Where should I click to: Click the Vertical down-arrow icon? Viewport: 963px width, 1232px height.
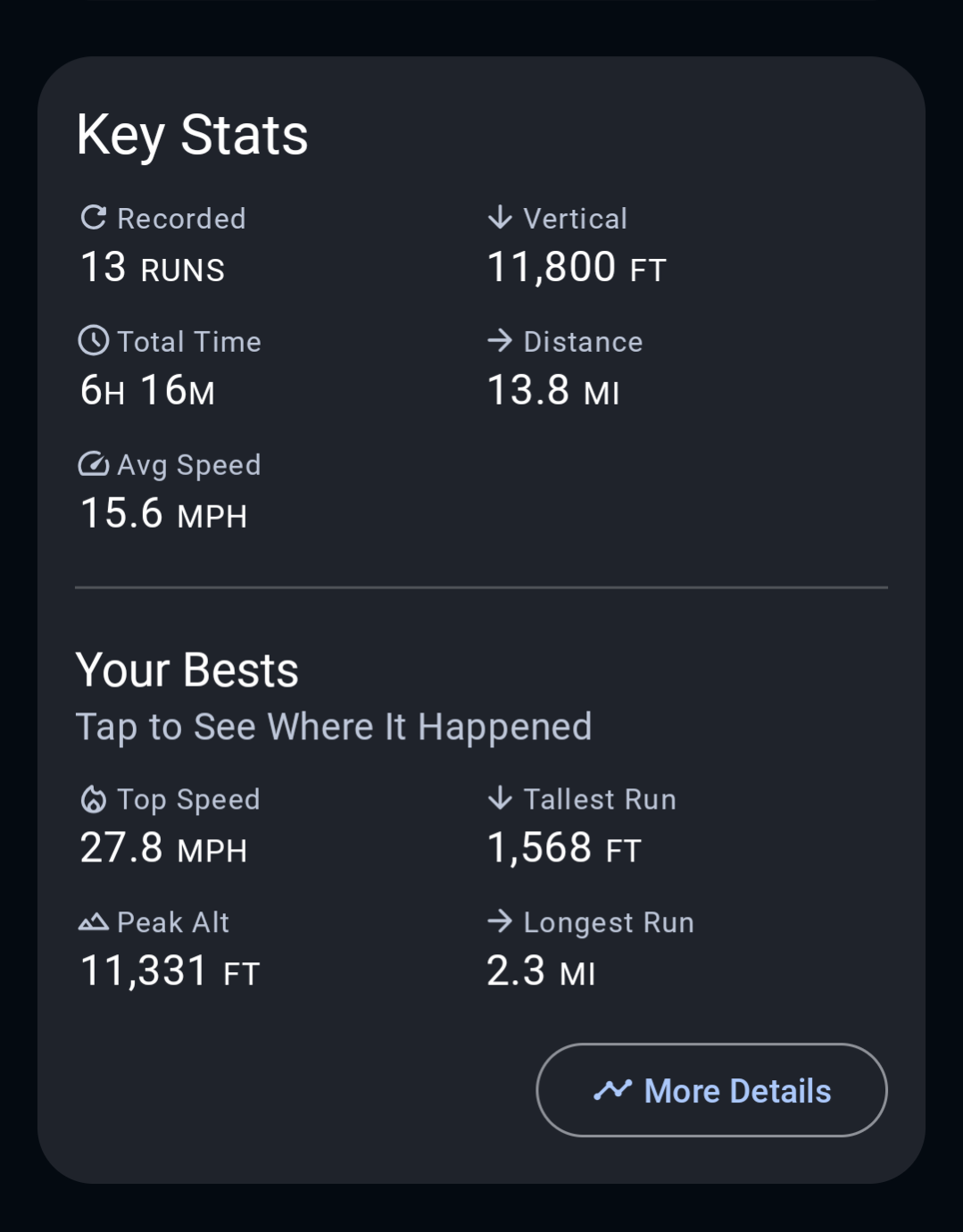(500, 218)
